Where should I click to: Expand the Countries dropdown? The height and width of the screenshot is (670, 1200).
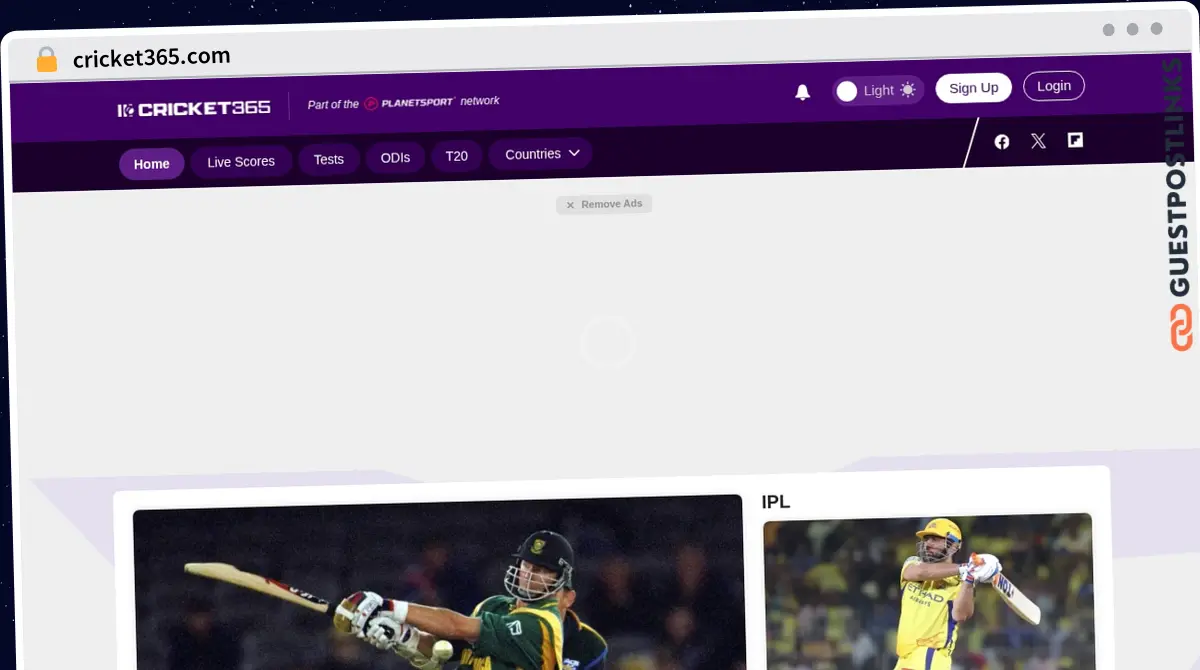click(x=540, y=154)
